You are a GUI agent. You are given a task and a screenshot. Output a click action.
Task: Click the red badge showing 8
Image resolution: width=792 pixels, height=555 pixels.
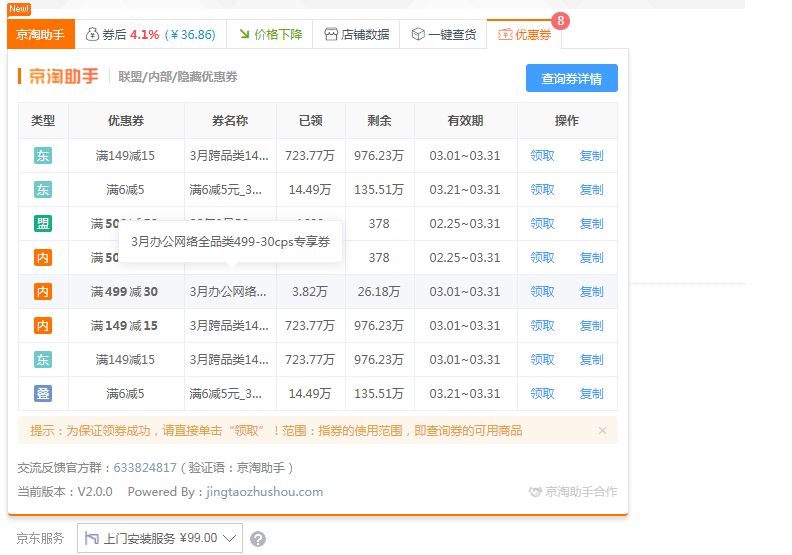tap(560, 21)
